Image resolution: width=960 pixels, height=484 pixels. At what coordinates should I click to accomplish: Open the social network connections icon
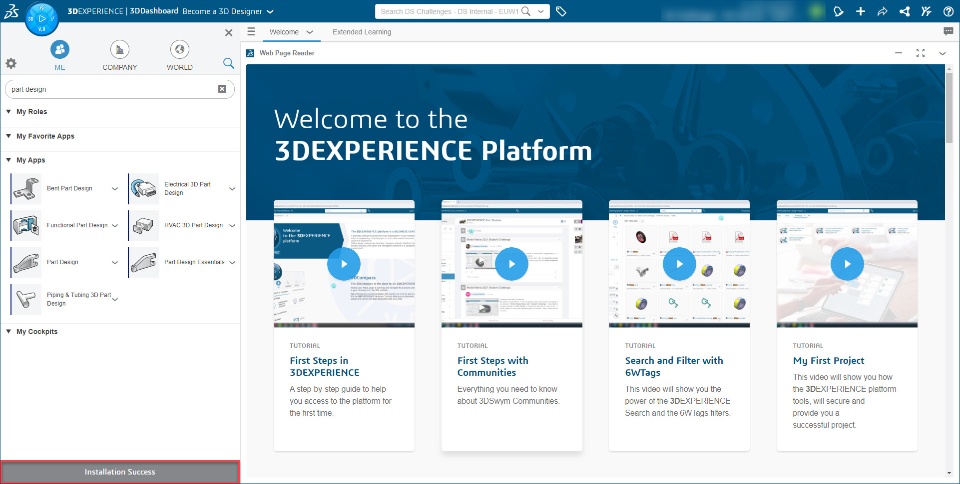coord(904,11)
